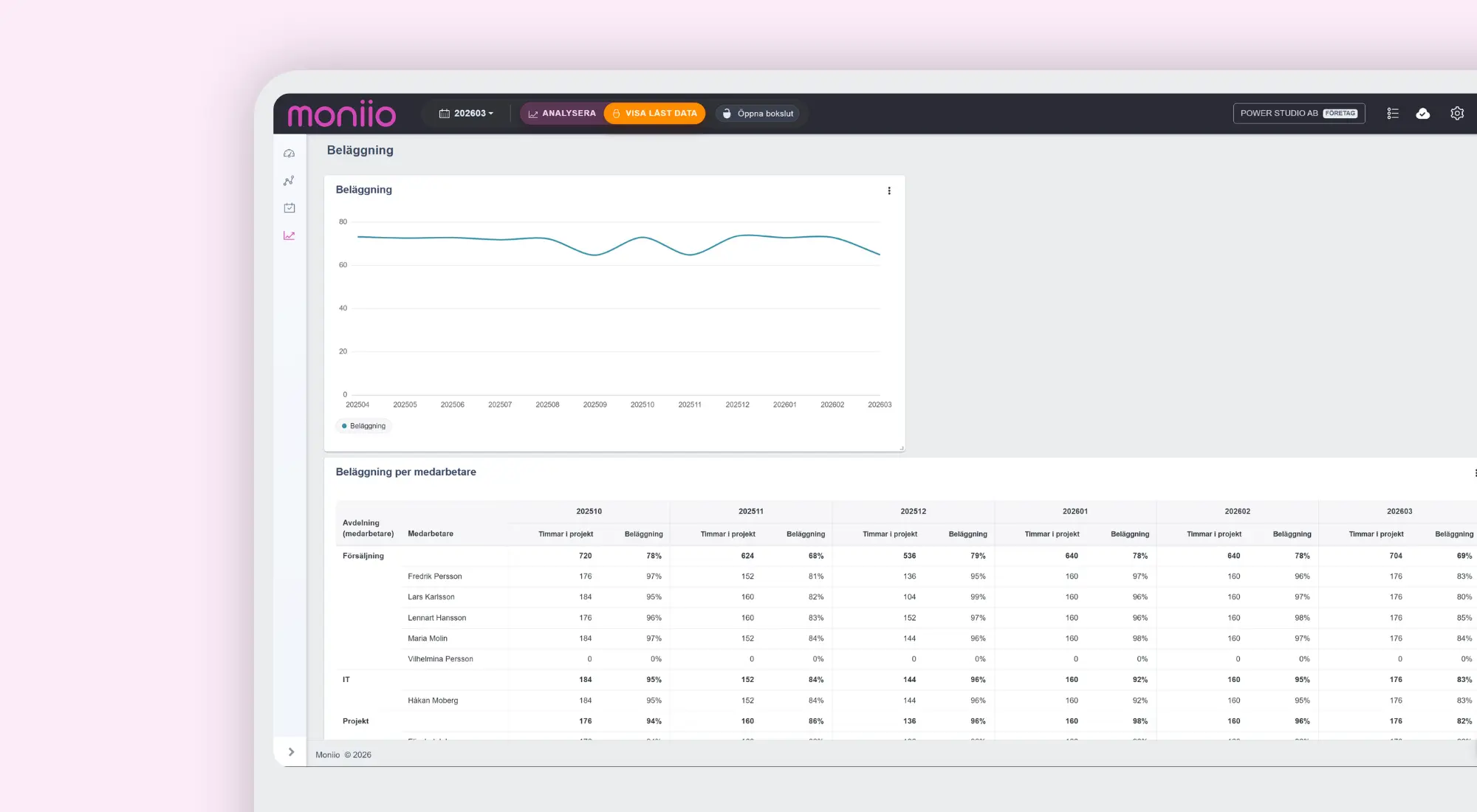The height and width of the screenshot is (812, 1477).
Task: Click Håkan Moberg's 92% value for 202601
Action: 1140,701
